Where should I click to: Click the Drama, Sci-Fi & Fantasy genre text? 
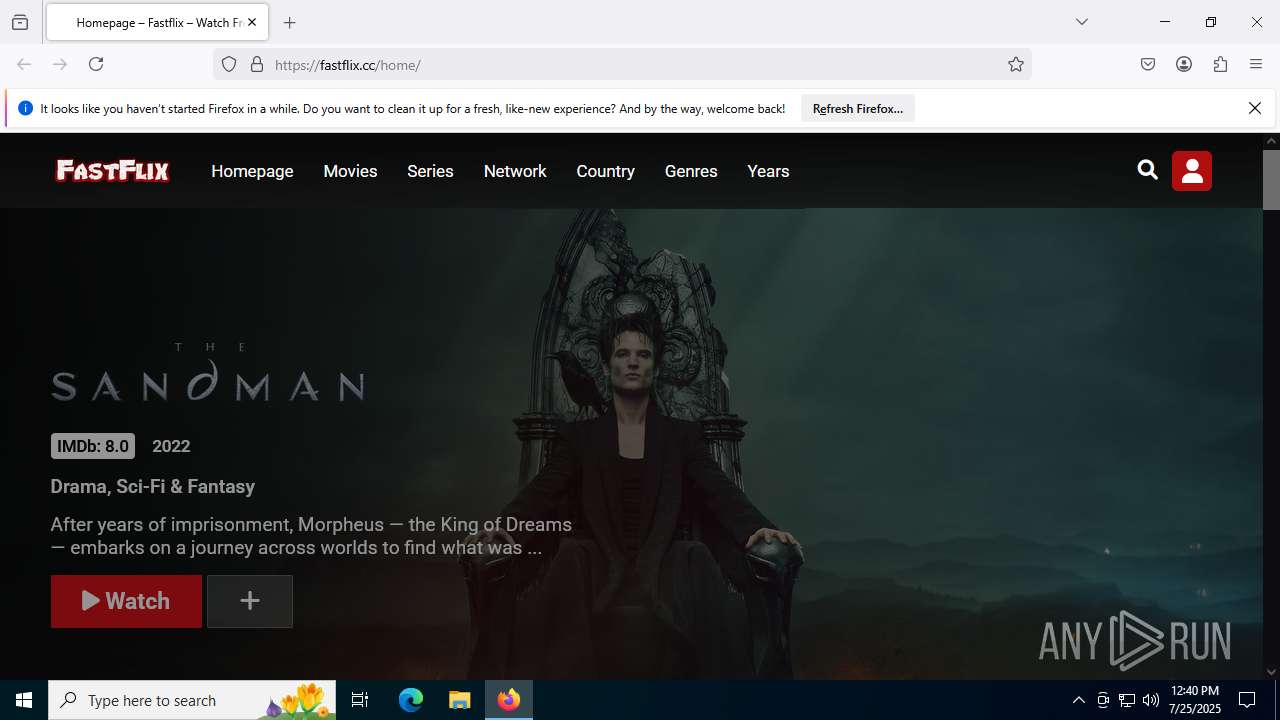pyautogui.click(x=153, y=486)
